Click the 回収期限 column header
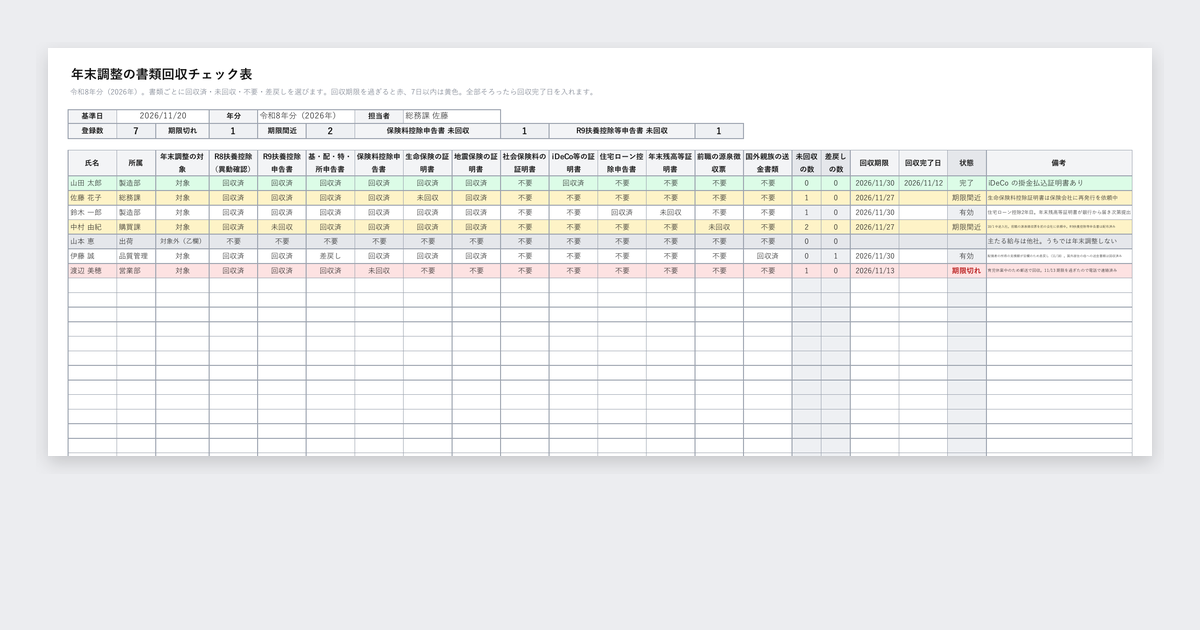This screenshot has width=1200, height=630. click(874, 162)
